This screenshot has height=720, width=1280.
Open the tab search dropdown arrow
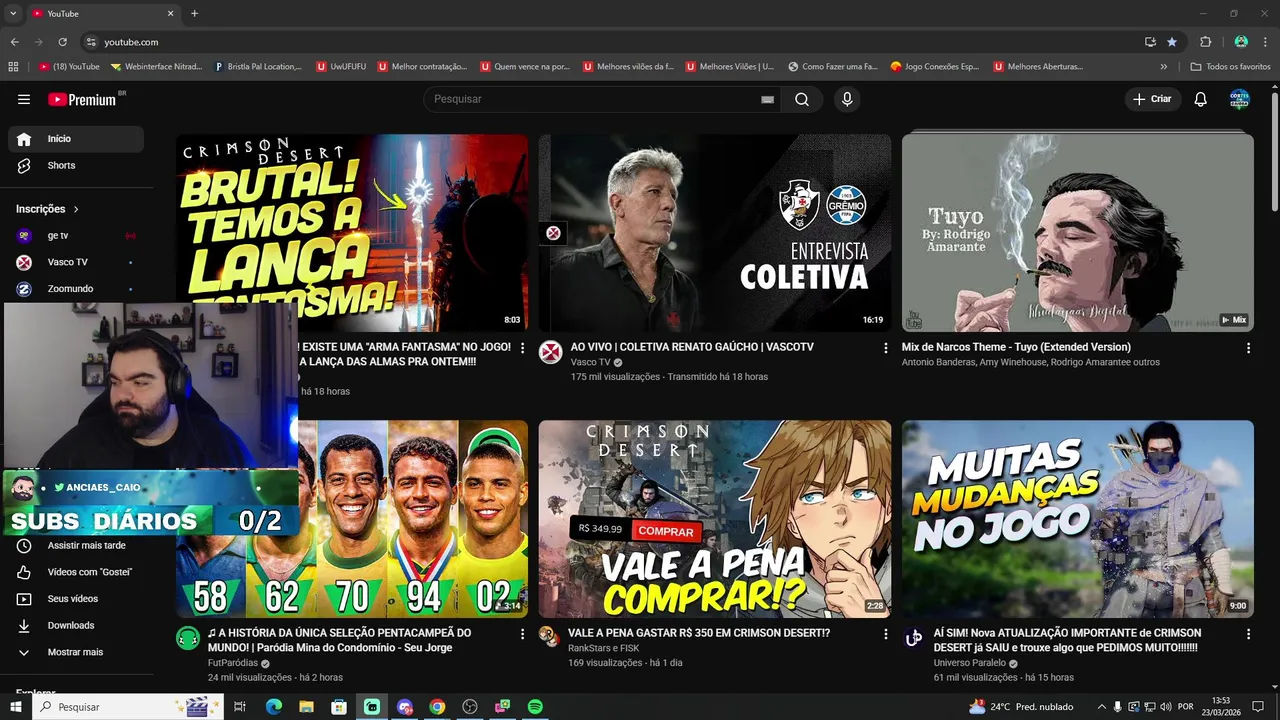click(13, 13)
